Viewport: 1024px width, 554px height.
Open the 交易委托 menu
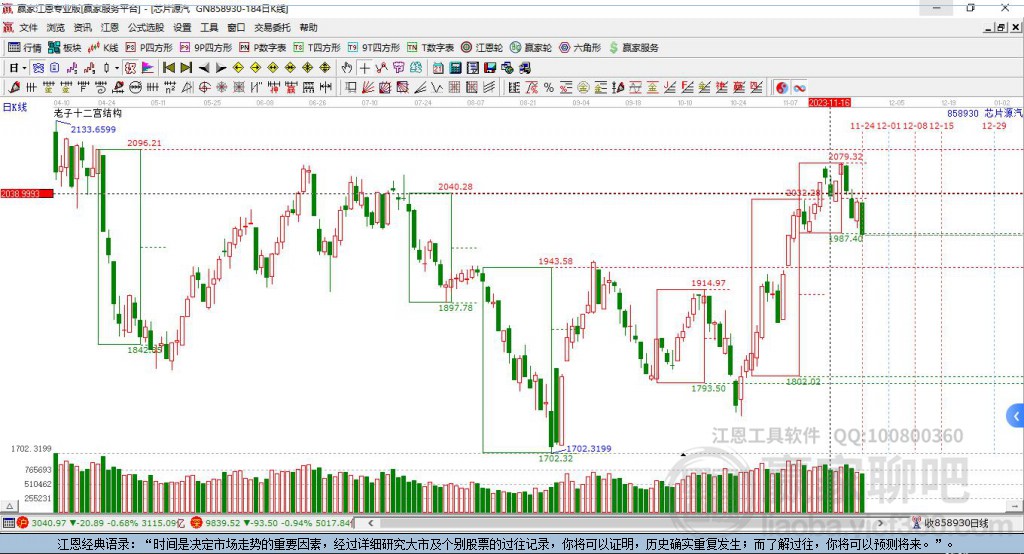pos(272,27)
